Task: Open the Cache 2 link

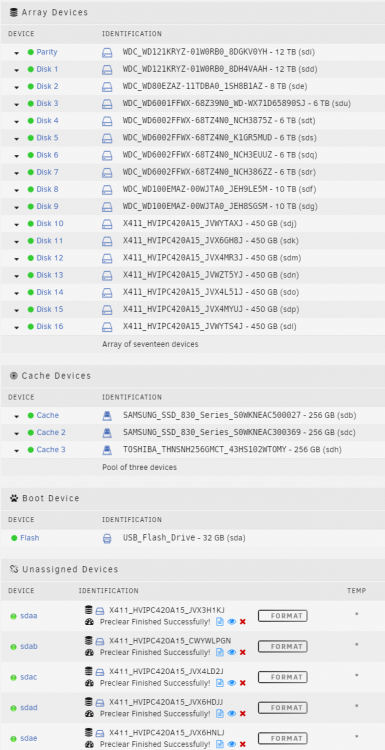Action: [x=51, y=433]
